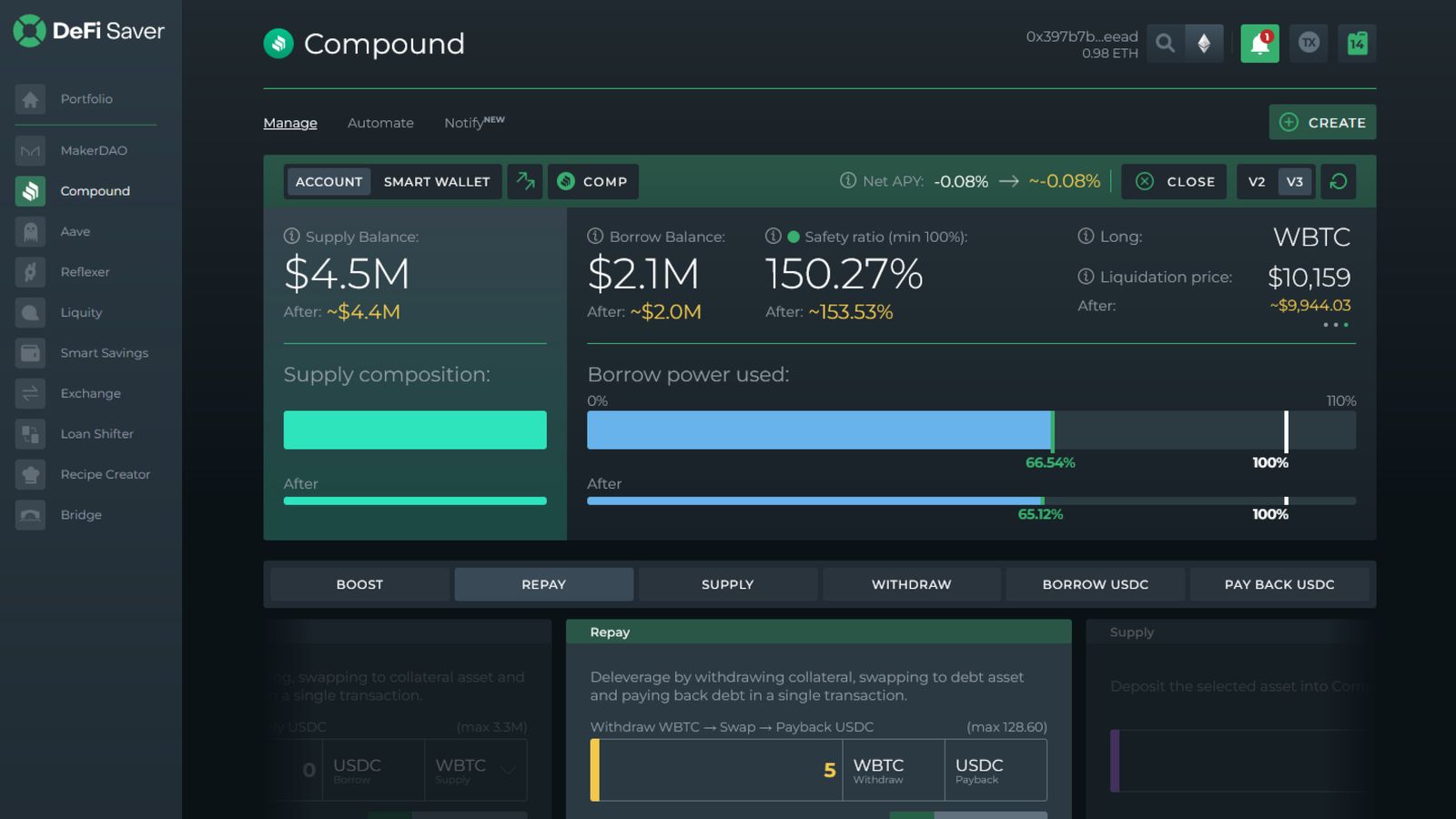Toggle V3 version selector
The height and width of the screenshot is (819, 1456).
(1294, 181)
